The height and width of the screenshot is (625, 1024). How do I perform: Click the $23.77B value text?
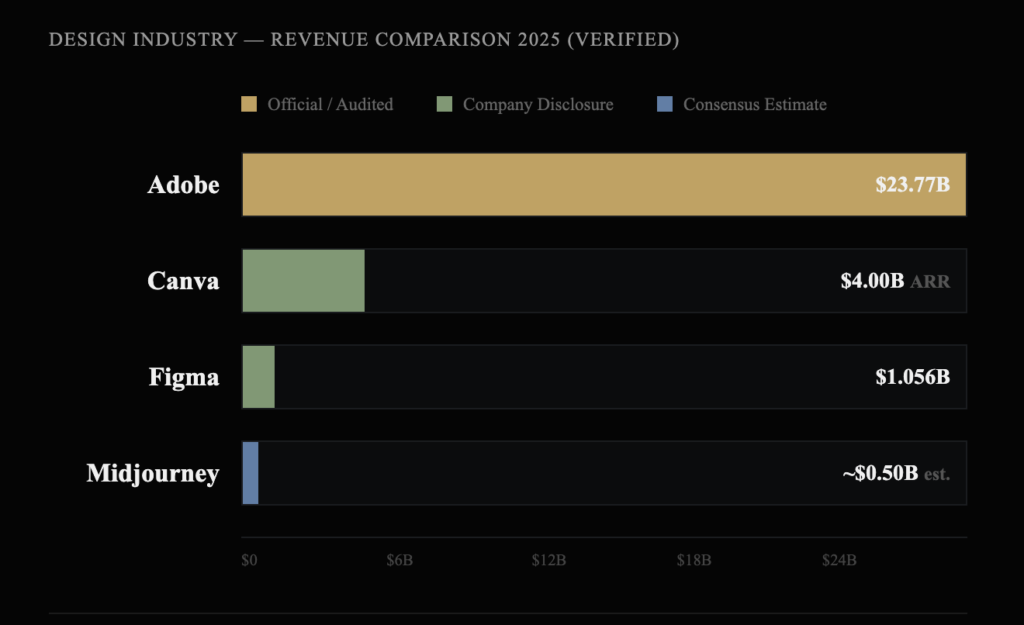pos(912,185)
